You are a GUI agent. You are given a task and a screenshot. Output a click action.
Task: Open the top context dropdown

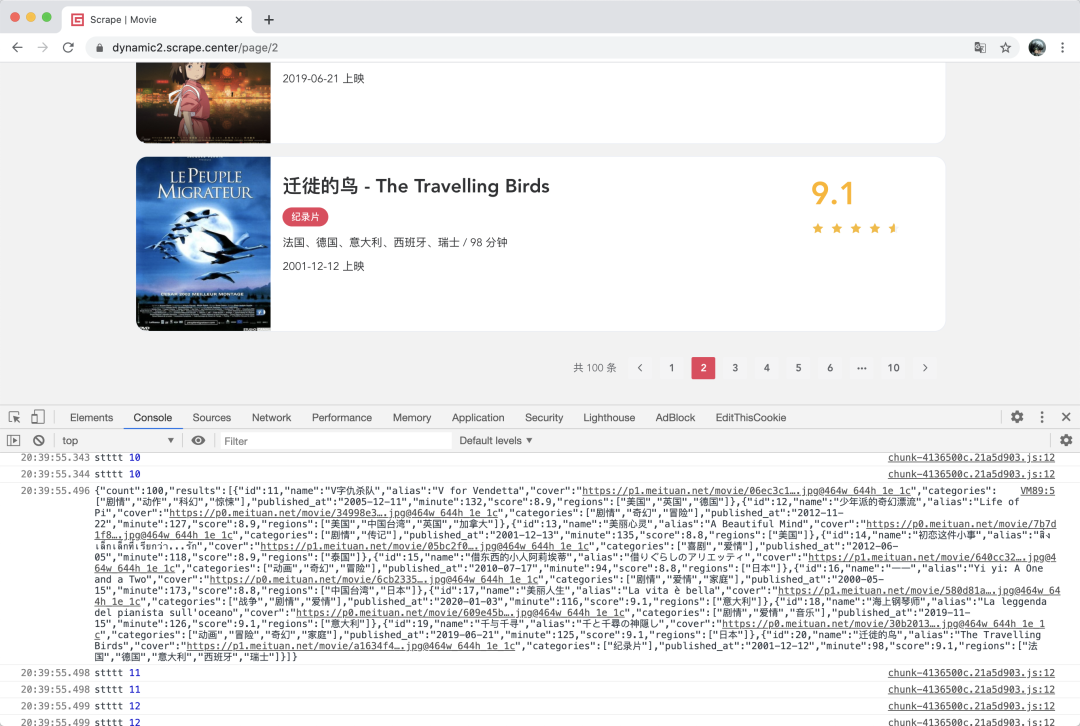point(117,440)
